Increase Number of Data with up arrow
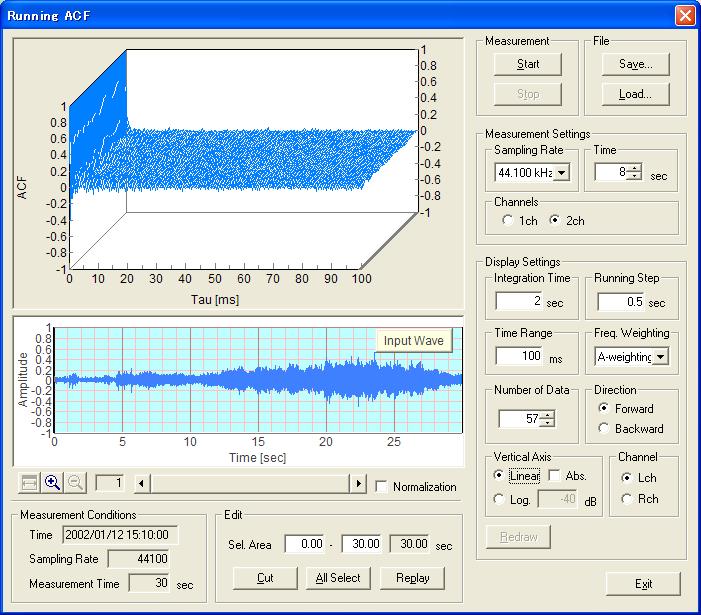Screen dimensions: 701x615 click(547, 414)
